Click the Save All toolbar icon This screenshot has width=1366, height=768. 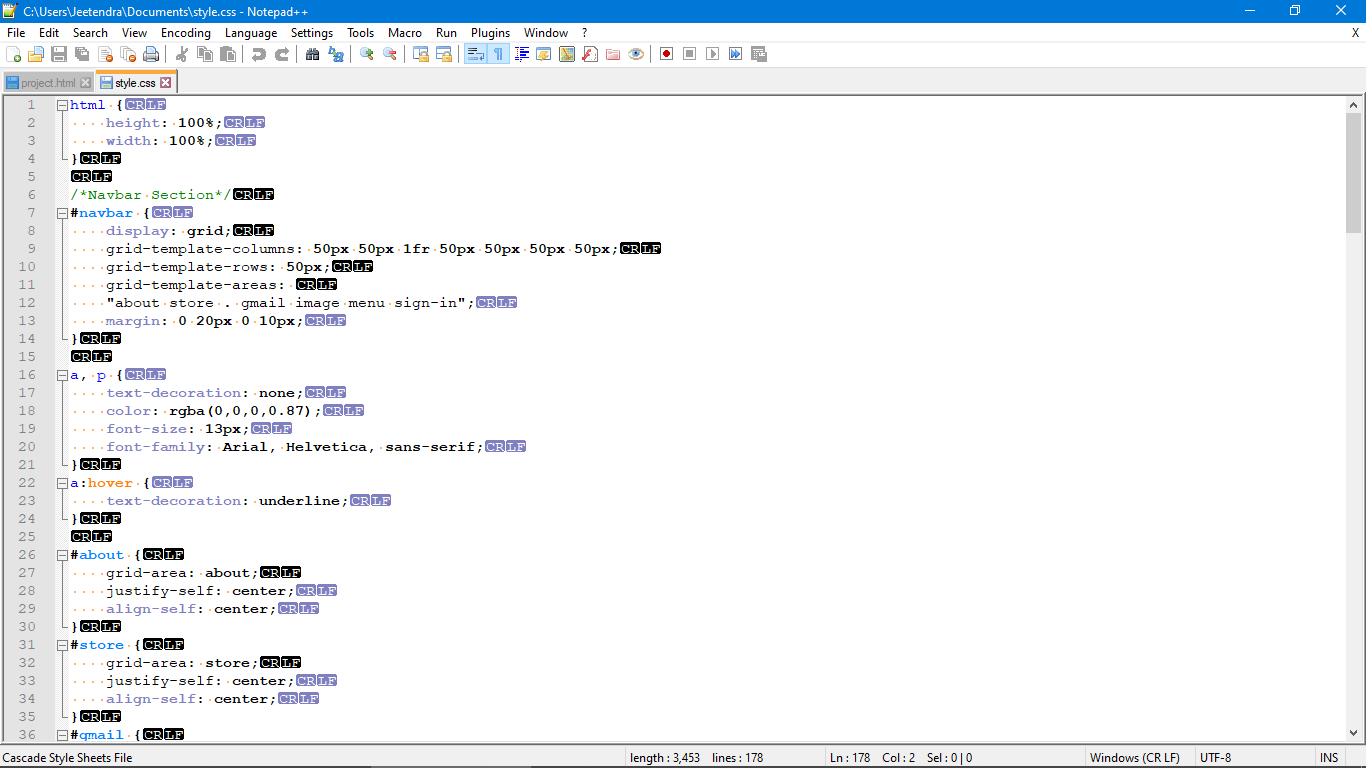[x=82, y=54]
